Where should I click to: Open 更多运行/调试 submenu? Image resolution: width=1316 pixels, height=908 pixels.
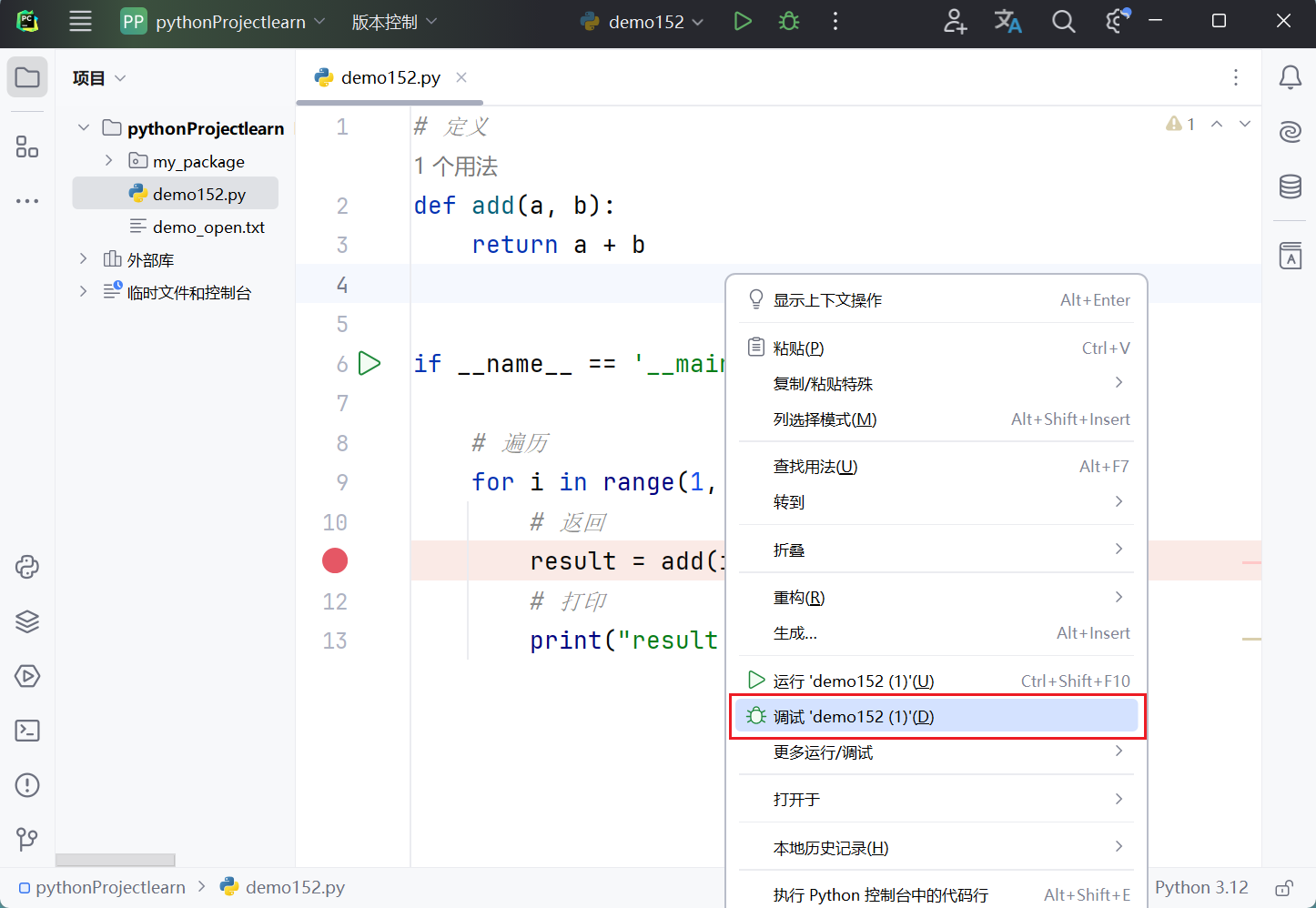point(936,752)
